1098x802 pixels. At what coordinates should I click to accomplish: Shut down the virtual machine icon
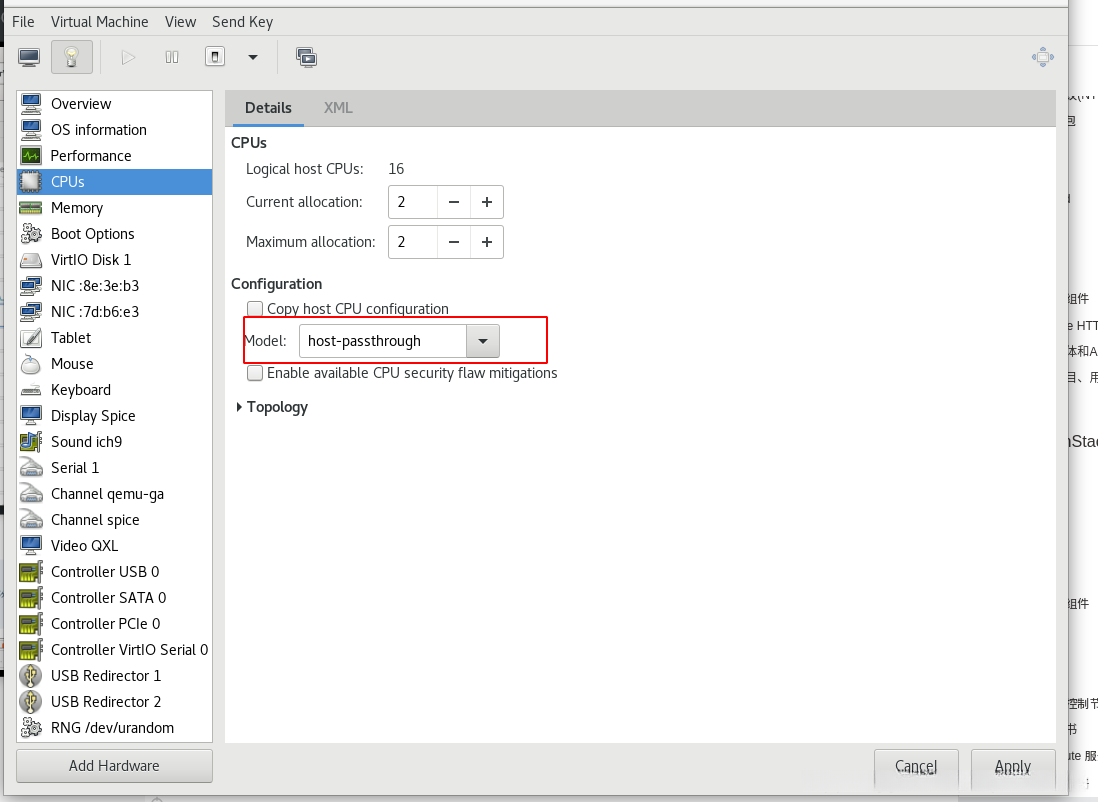click(x=215, y=57)
